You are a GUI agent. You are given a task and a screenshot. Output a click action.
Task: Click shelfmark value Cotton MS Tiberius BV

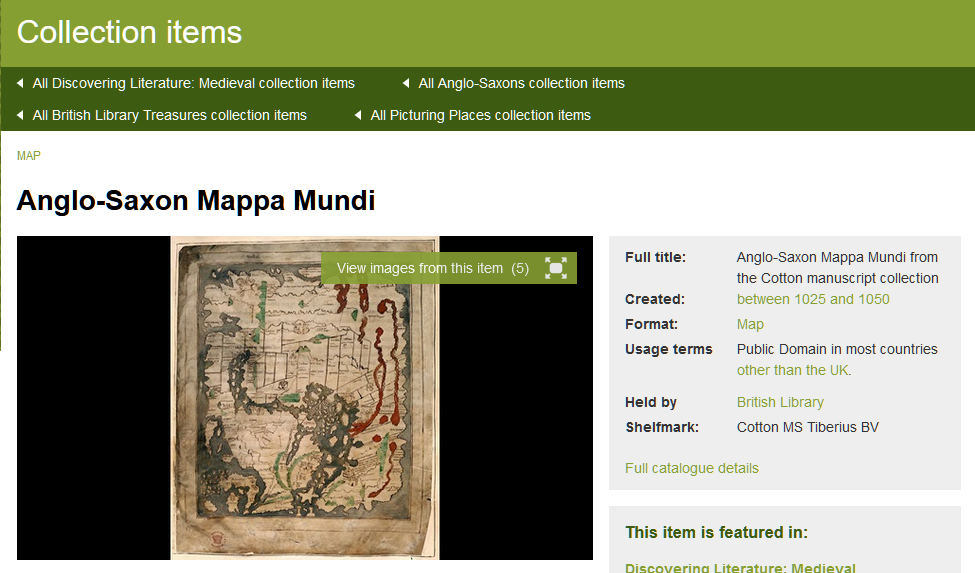coord(808,428)
